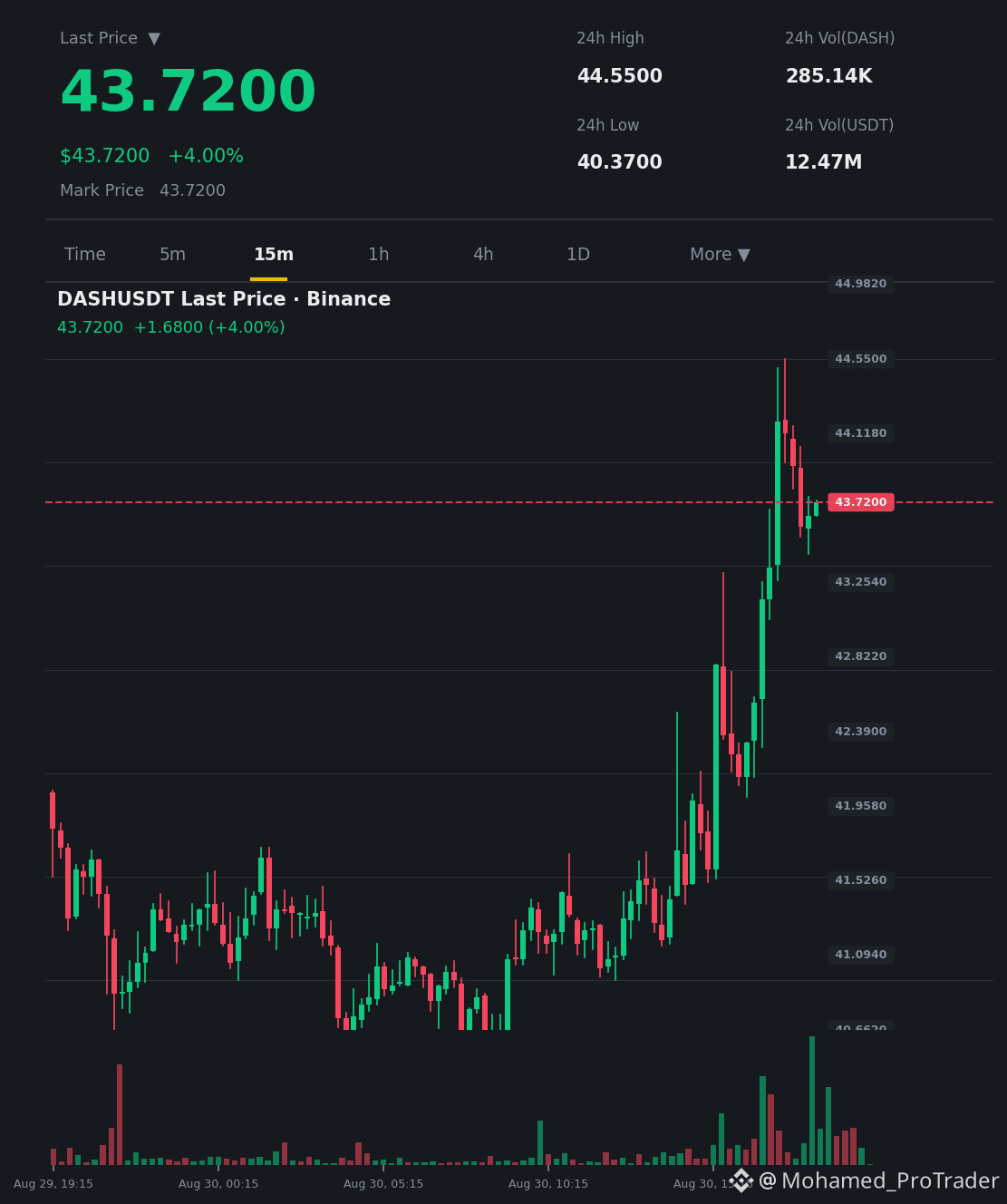Click the large 43.7200 last price
The width and height of the screenshot is (1007, 1204).
188,92
